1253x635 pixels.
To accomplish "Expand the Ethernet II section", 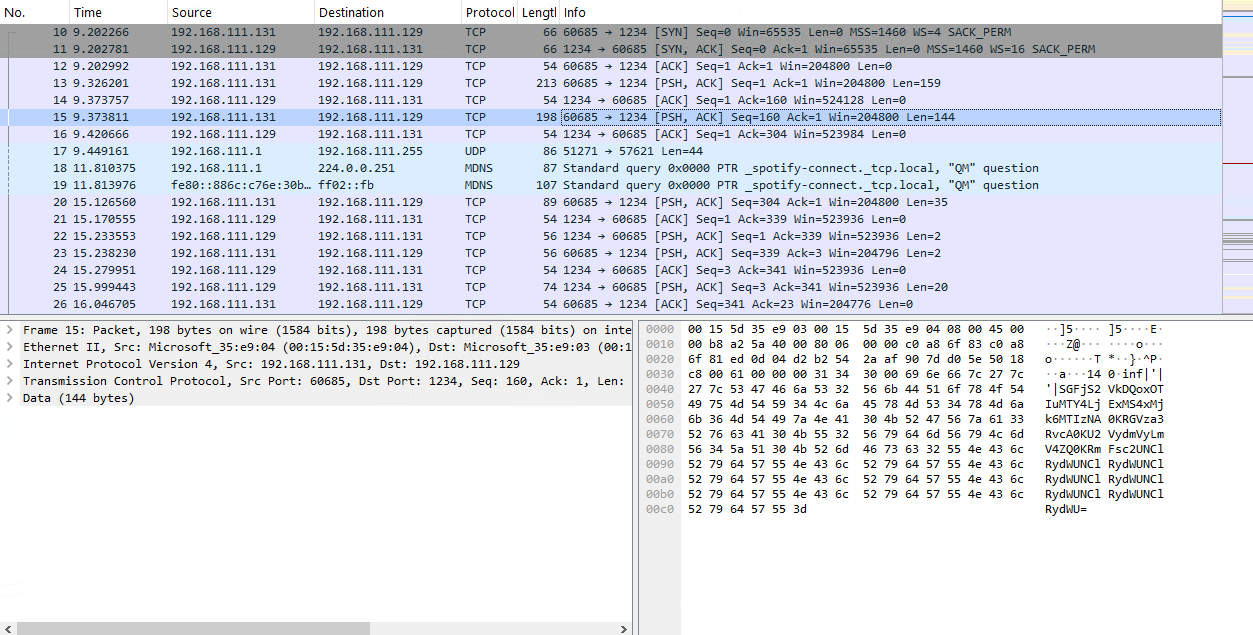I will click(9, 347).
